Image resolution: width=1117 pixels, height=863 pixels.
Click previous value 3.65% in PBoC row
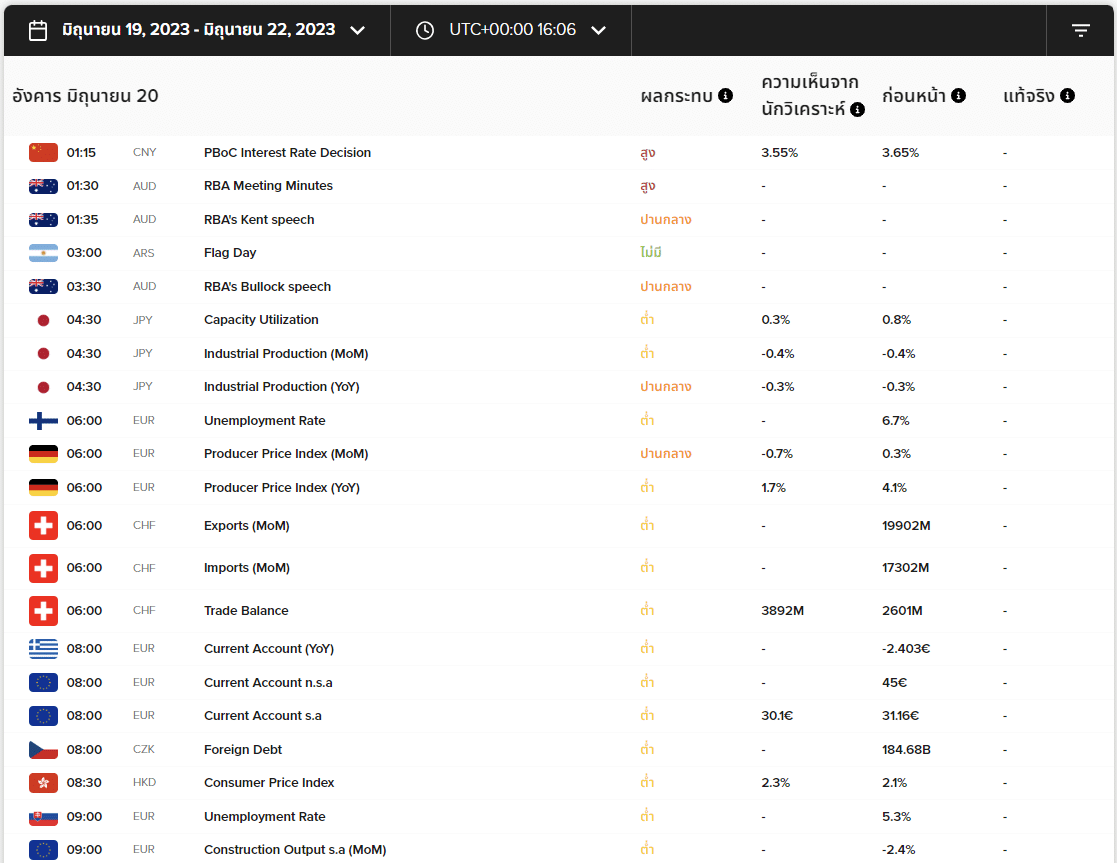point(900,153)
